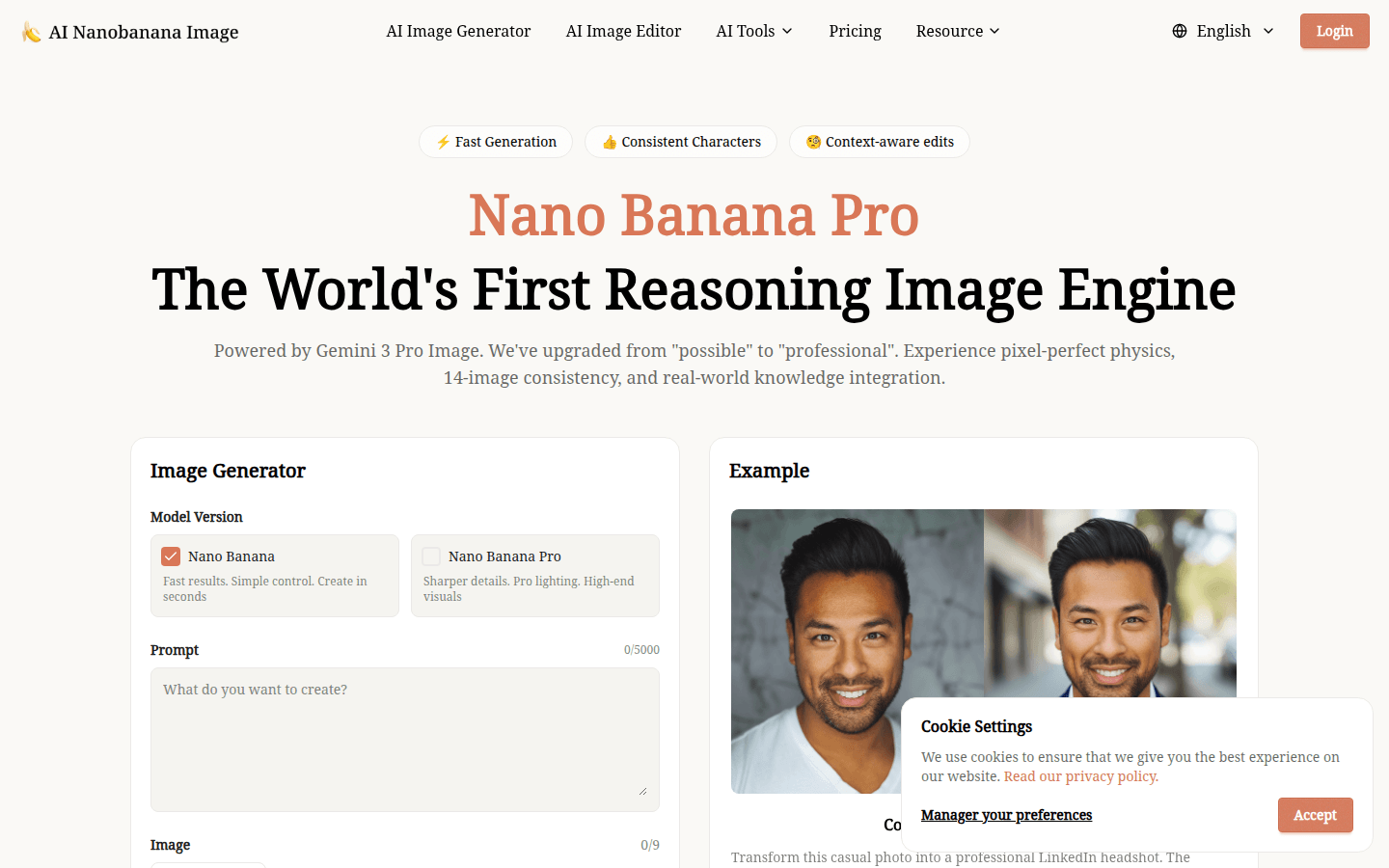Click the globe language icon
Image resolution: width=1389 pixels, height=868 pixels.
pyautogui.click(x=1180, y=31)
